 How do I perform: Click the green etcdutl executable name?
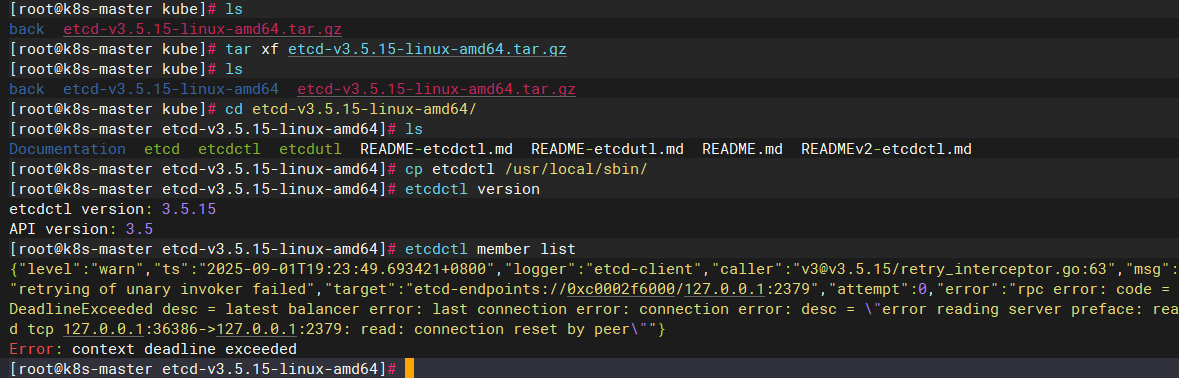[x=310, y=149]
